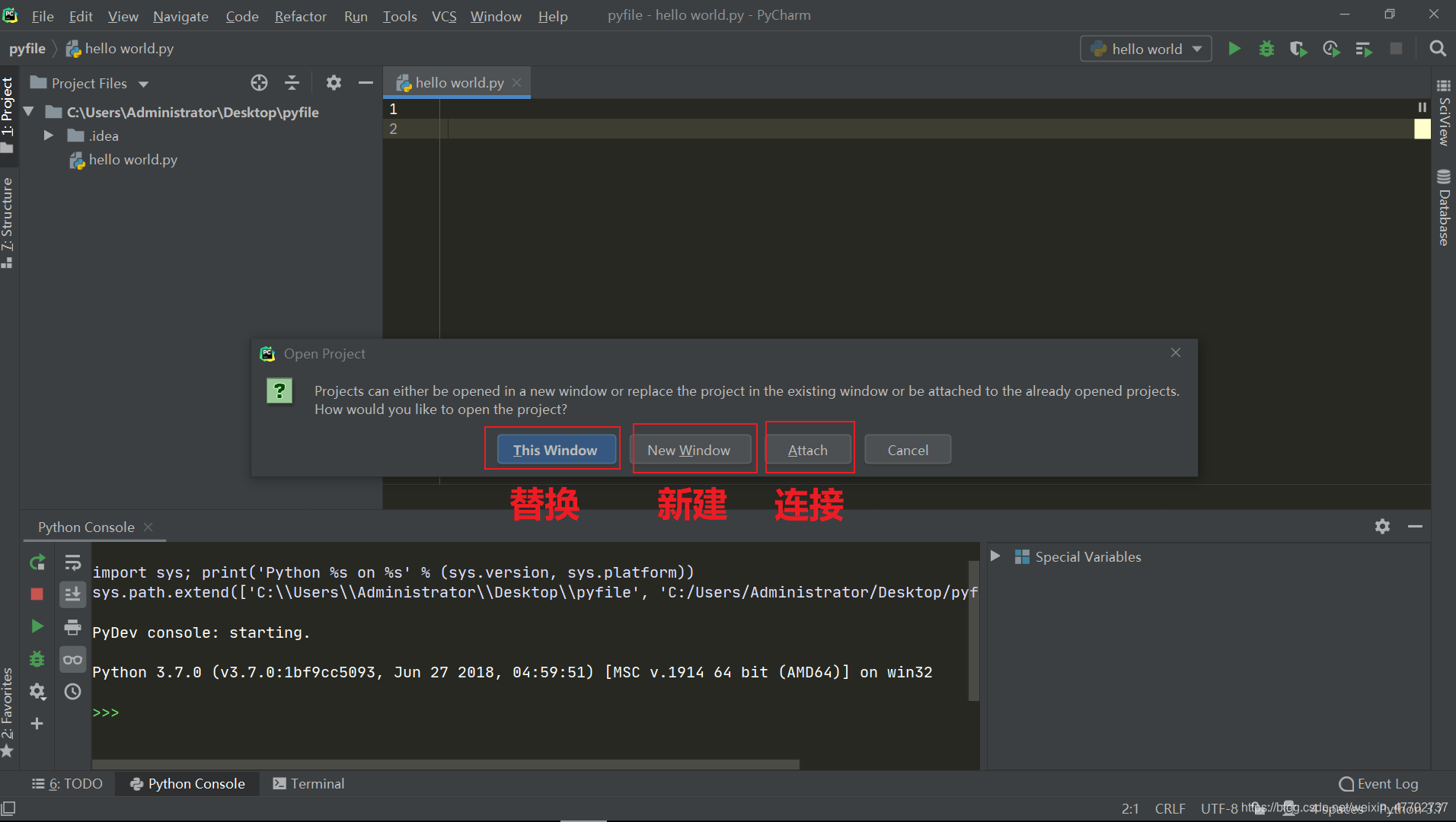Open Python console settings gear on left
The height and width of the screenshot is (822, 1456).
pyautogui.click(x=37, y=691)
